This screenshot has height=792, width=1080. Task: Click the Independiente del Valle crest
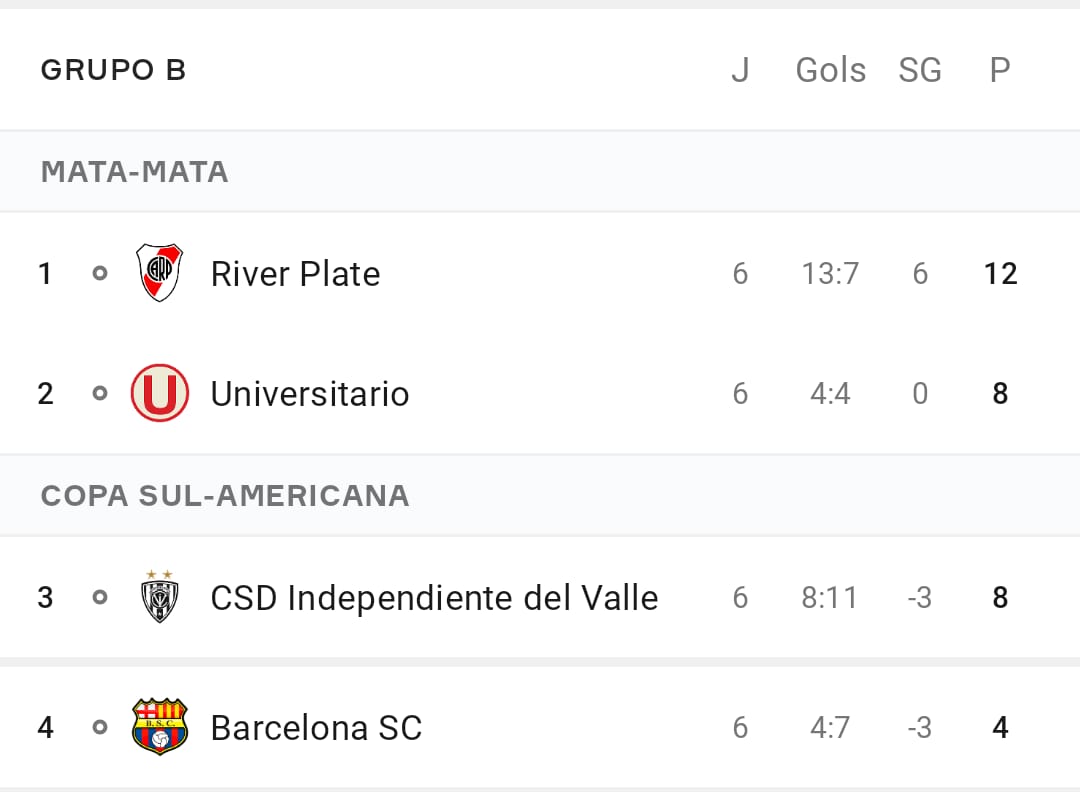[159, 596]
